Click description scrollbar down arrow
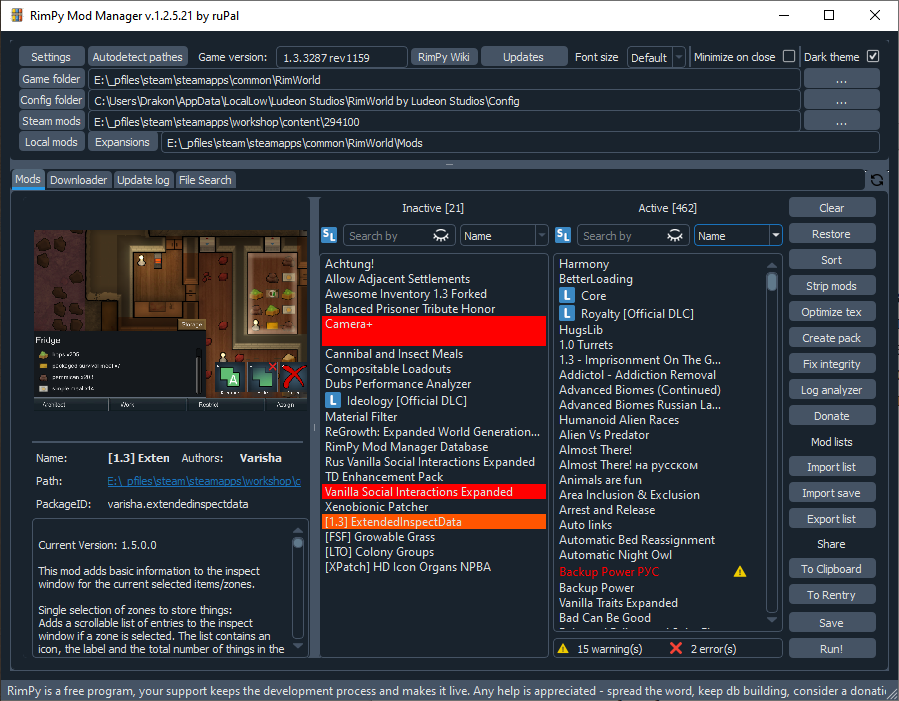 click(x=298, y=647)
